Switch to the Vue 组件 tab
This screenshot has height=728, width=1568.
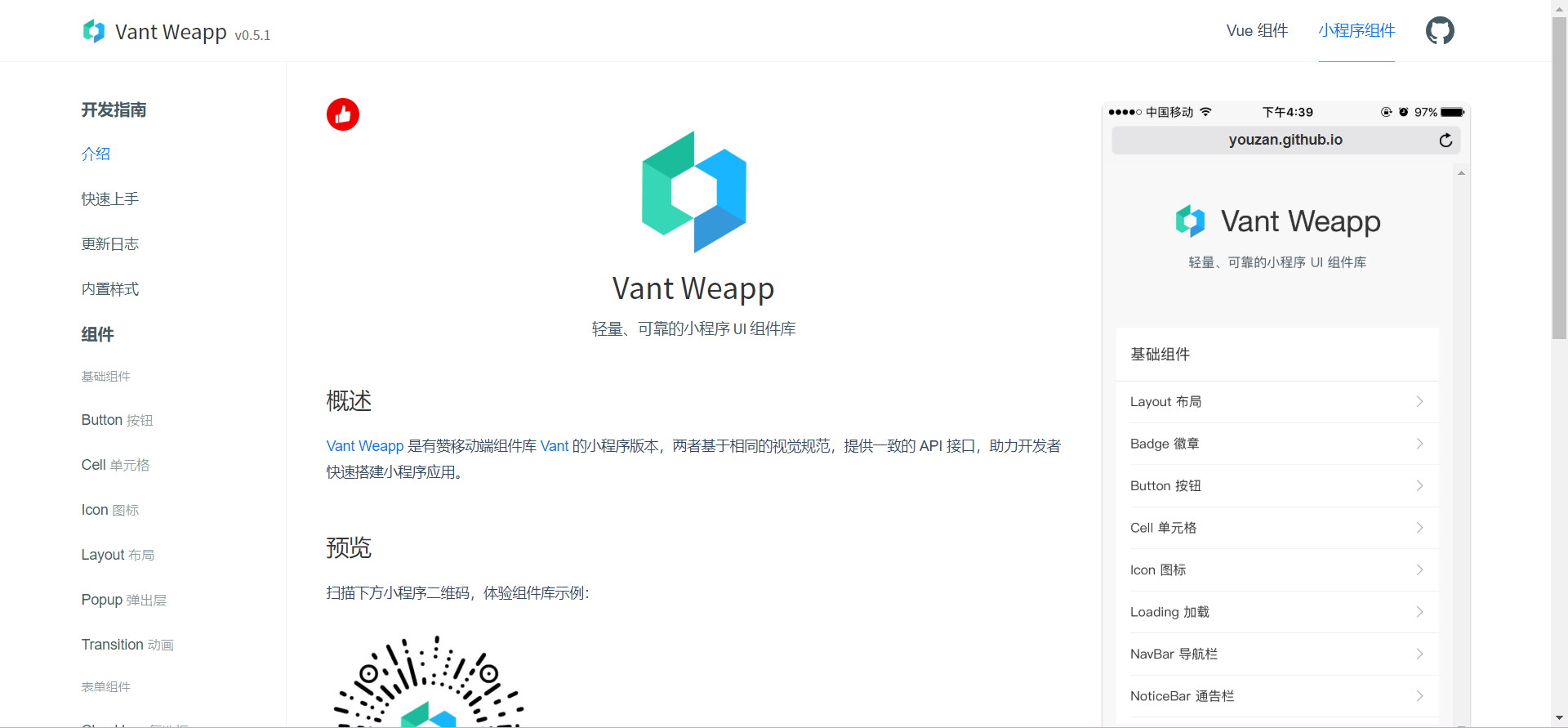(x=1257, y=31)
